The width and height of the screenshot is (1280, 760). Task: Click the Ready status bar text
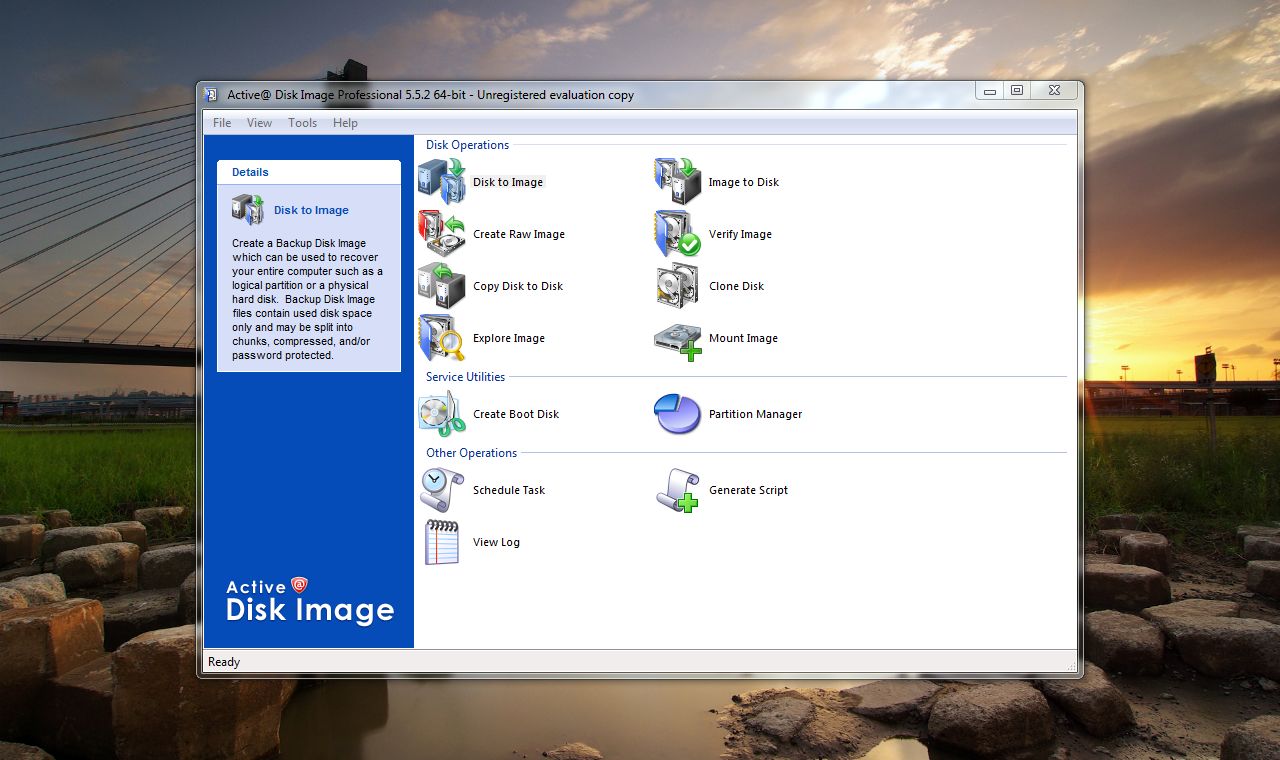[224, 662]
